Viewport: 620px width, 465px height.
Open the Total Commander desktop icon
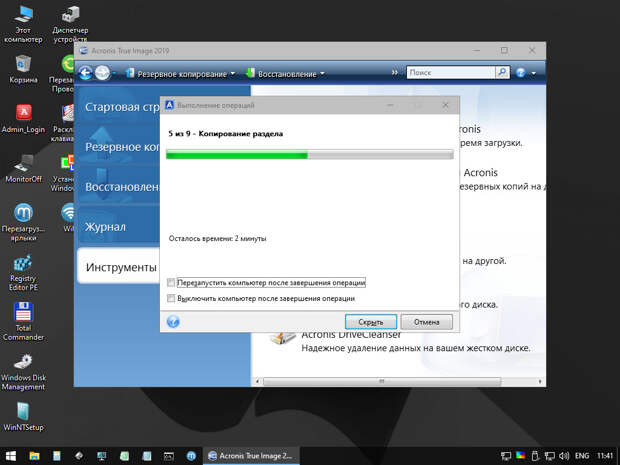(23, 316)
